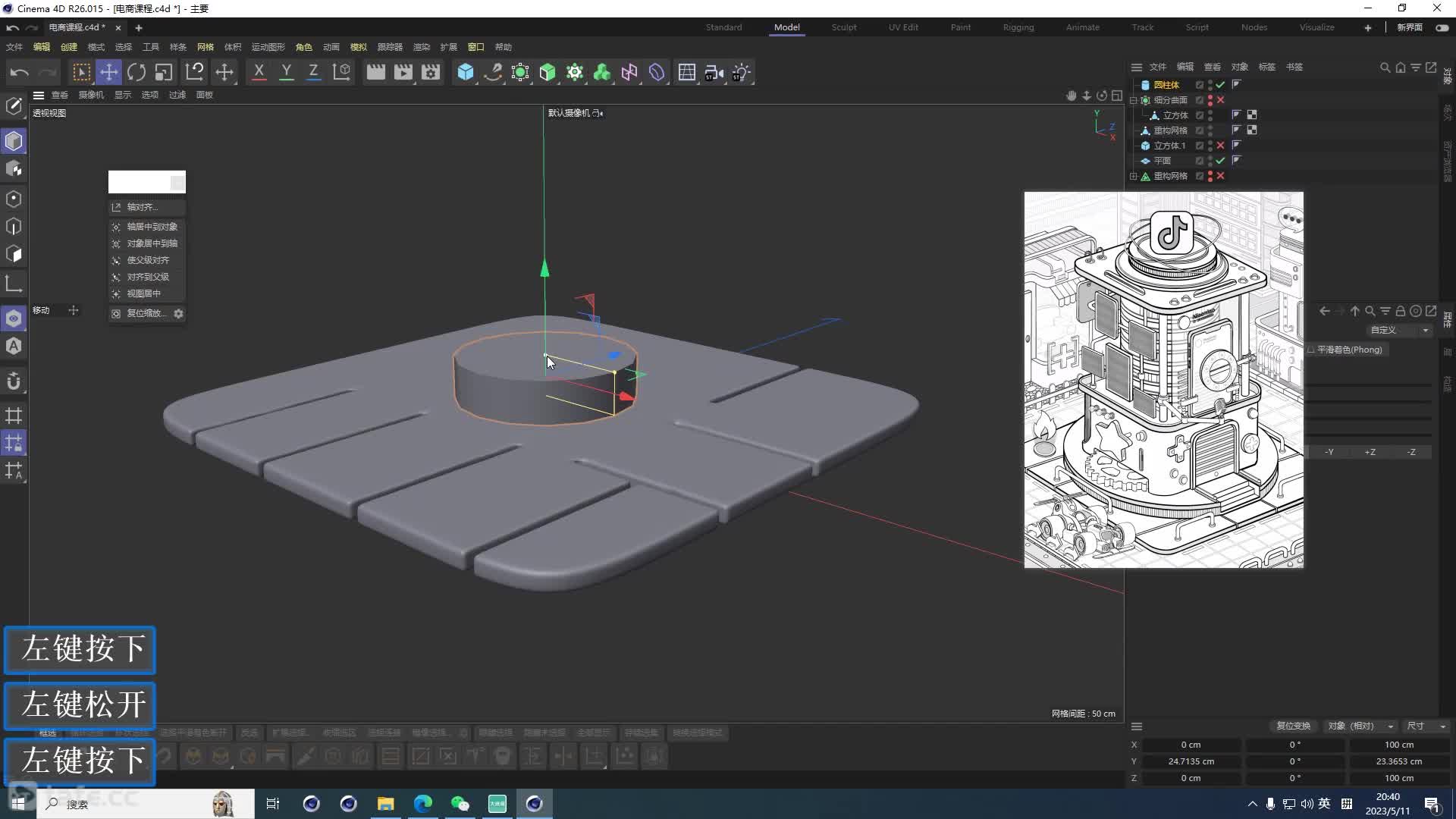Viewport: 1456px width, 819px height.
Task: Open the viewport 摄像机 menu
Action: 91,95
